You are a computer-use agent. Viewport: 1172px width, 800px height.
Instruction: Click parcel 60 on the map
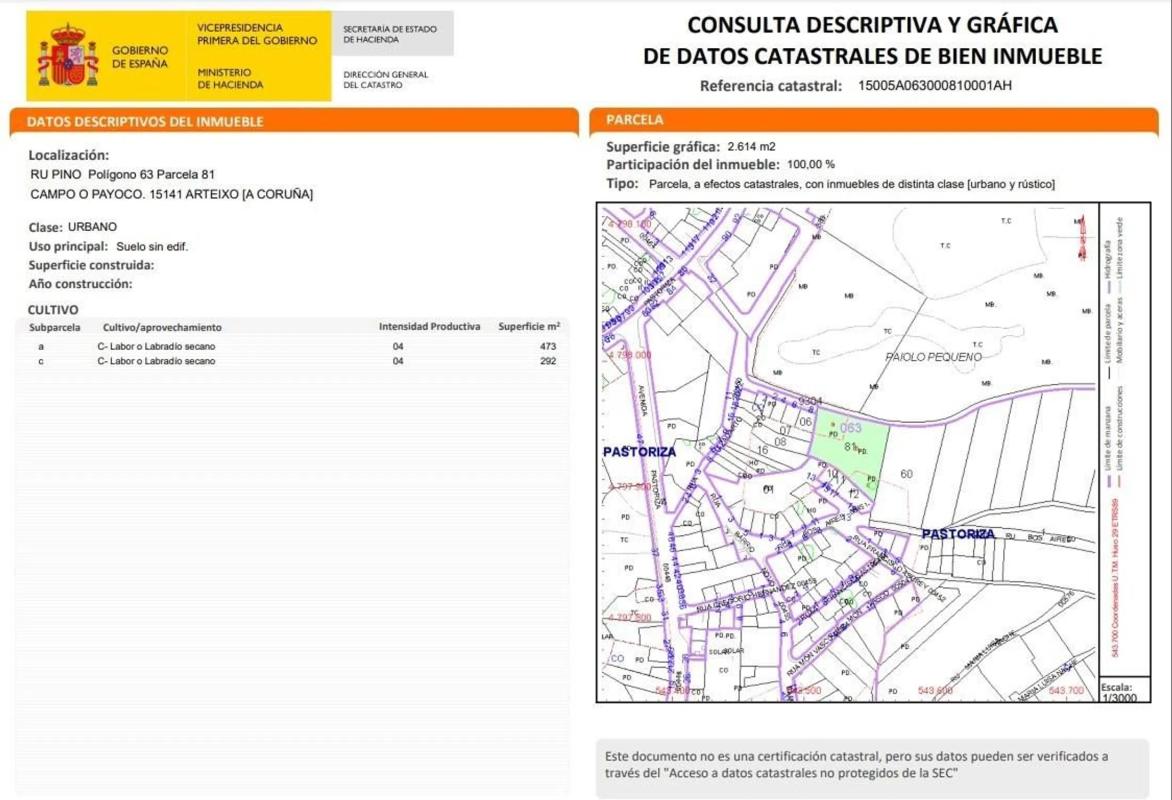pos(906,473)
